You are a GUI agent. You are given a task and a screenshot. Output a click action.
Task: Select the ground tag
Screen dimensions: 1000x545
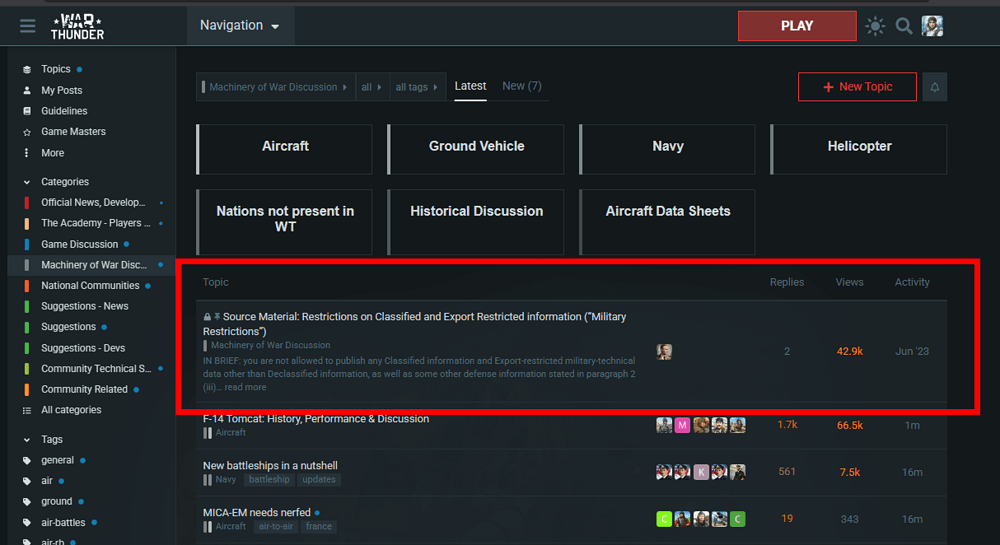pyautogui.click(x=56, y=501)
